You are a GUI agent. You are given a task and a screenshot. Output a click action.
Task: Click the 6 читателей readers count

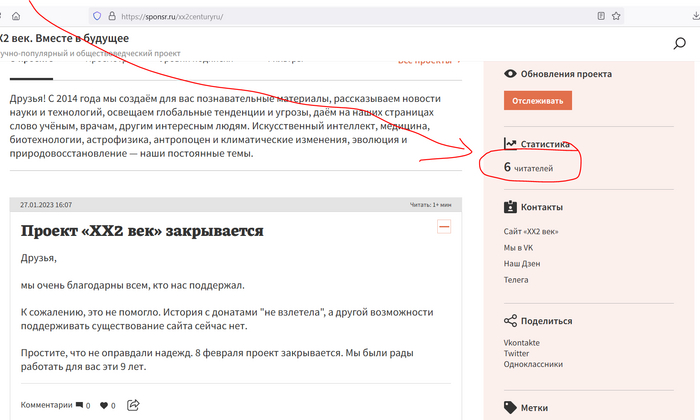click(529, 167)
